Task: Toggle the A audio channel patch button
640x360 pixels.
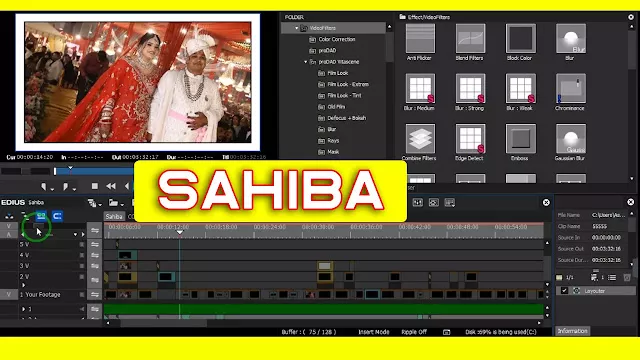Action: (x=9, y=235)
